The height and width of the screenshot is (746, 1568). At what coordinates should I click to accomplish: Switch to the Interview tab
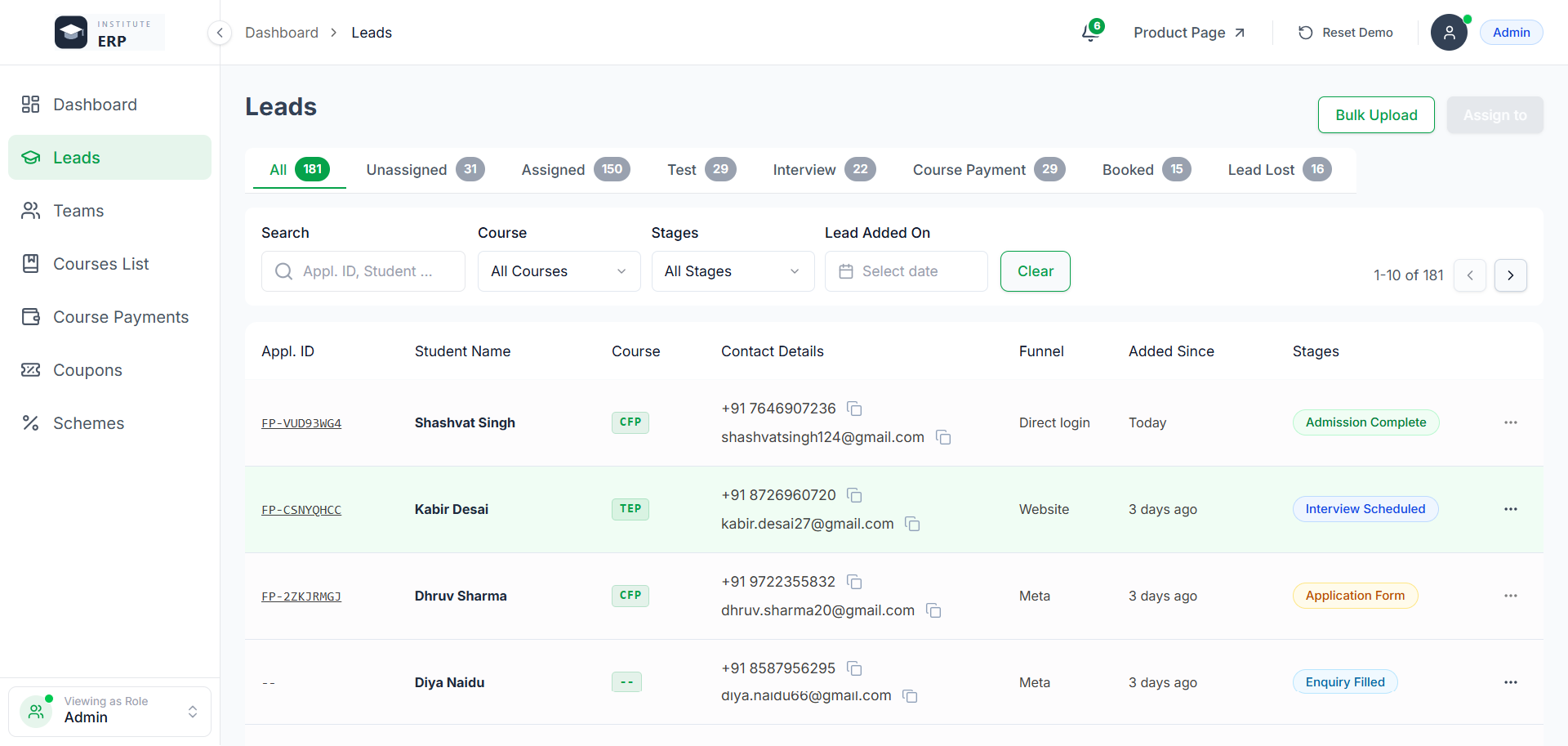pyautogui.click(x=824, y=169)
